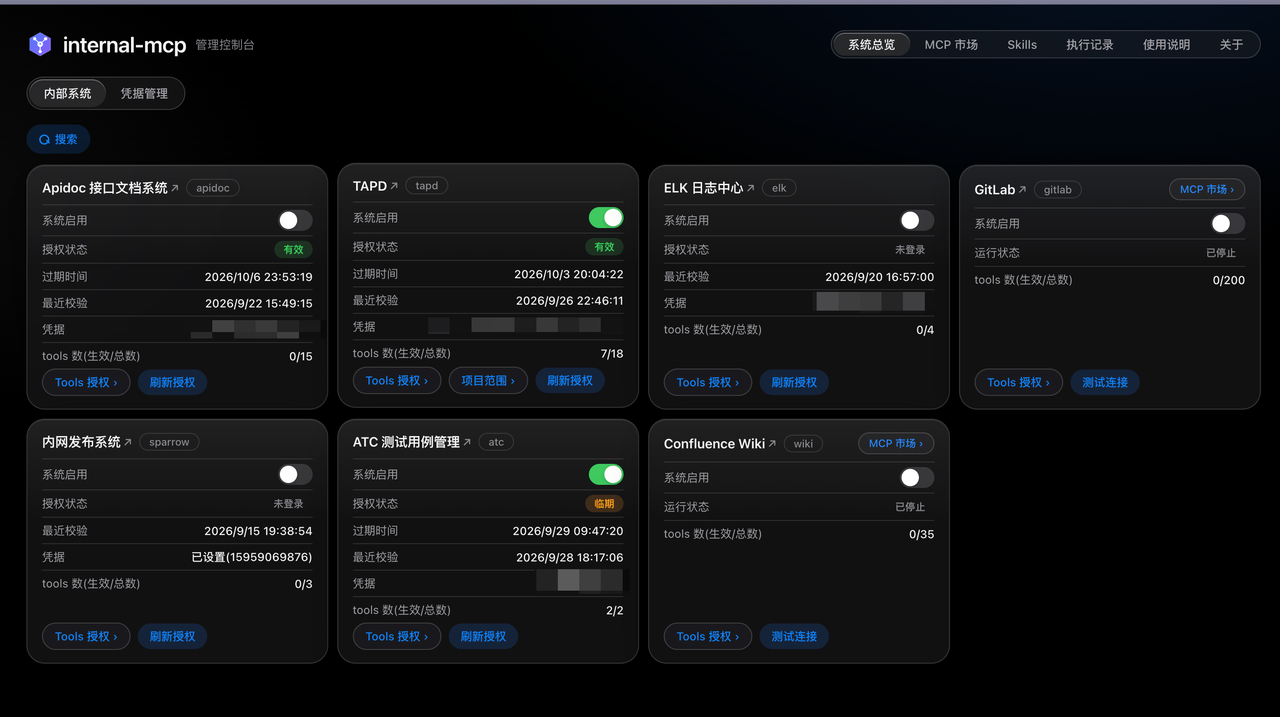Image resolution: width=1280 pixels, height=717 pixels.
Task: Click 刷新授权 on Apidoc card
Action: click(x=172, y=382)
